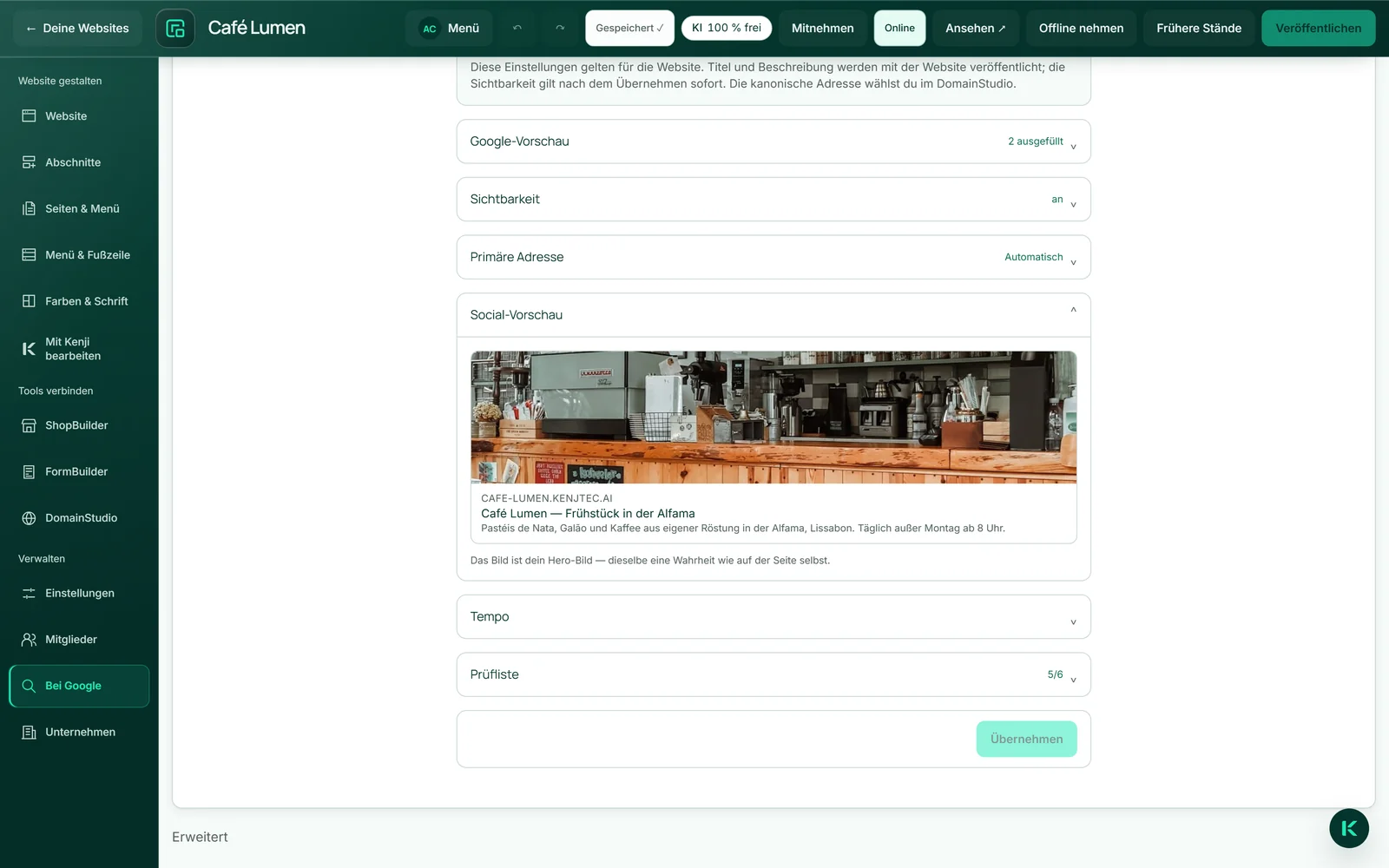1389x868 pixels.
Task: Open the Primäre Adresse dropdown
Action: [773, 257]
